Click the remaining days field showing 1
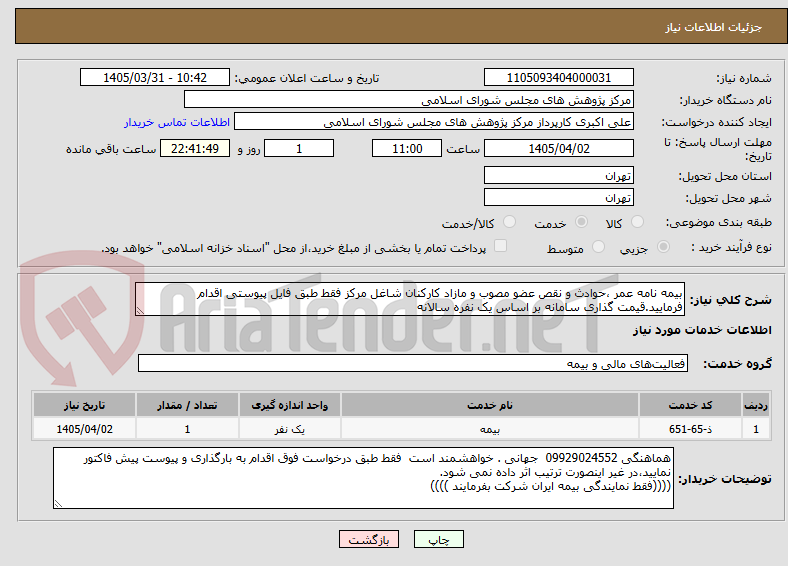 tap(299, 148)
